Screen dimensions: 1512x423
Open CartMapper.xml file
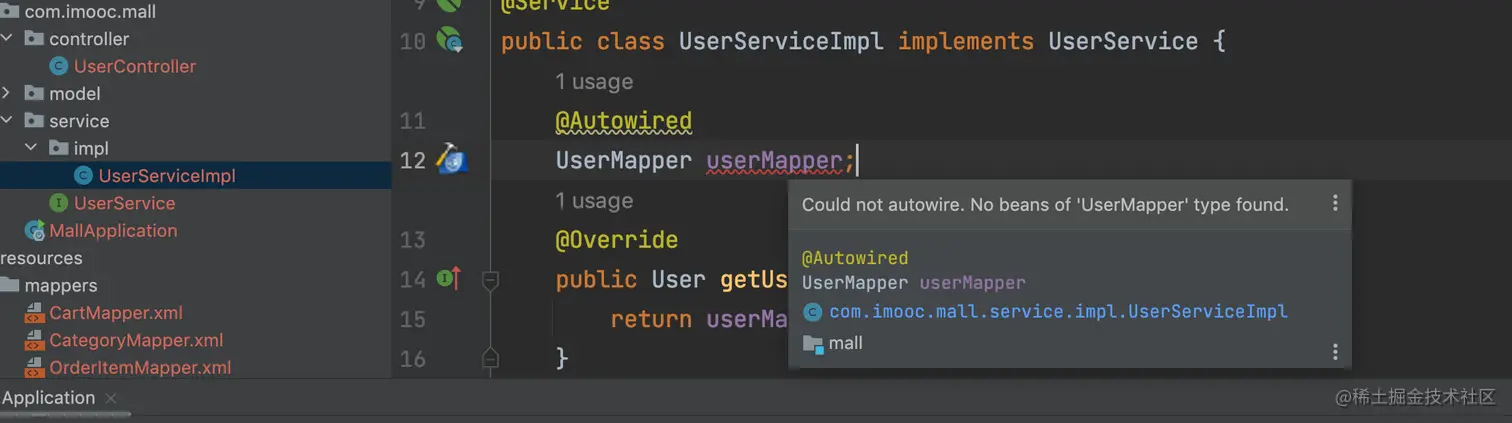point(116,313)
